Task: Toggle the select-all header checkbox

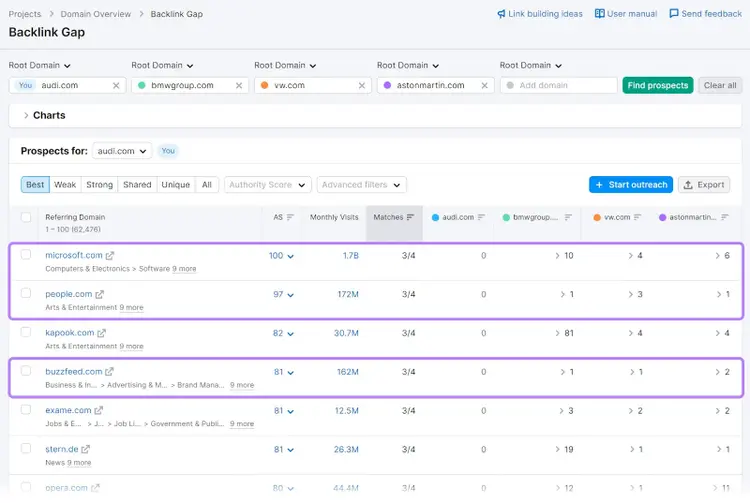Action: (x=26, y=218)
